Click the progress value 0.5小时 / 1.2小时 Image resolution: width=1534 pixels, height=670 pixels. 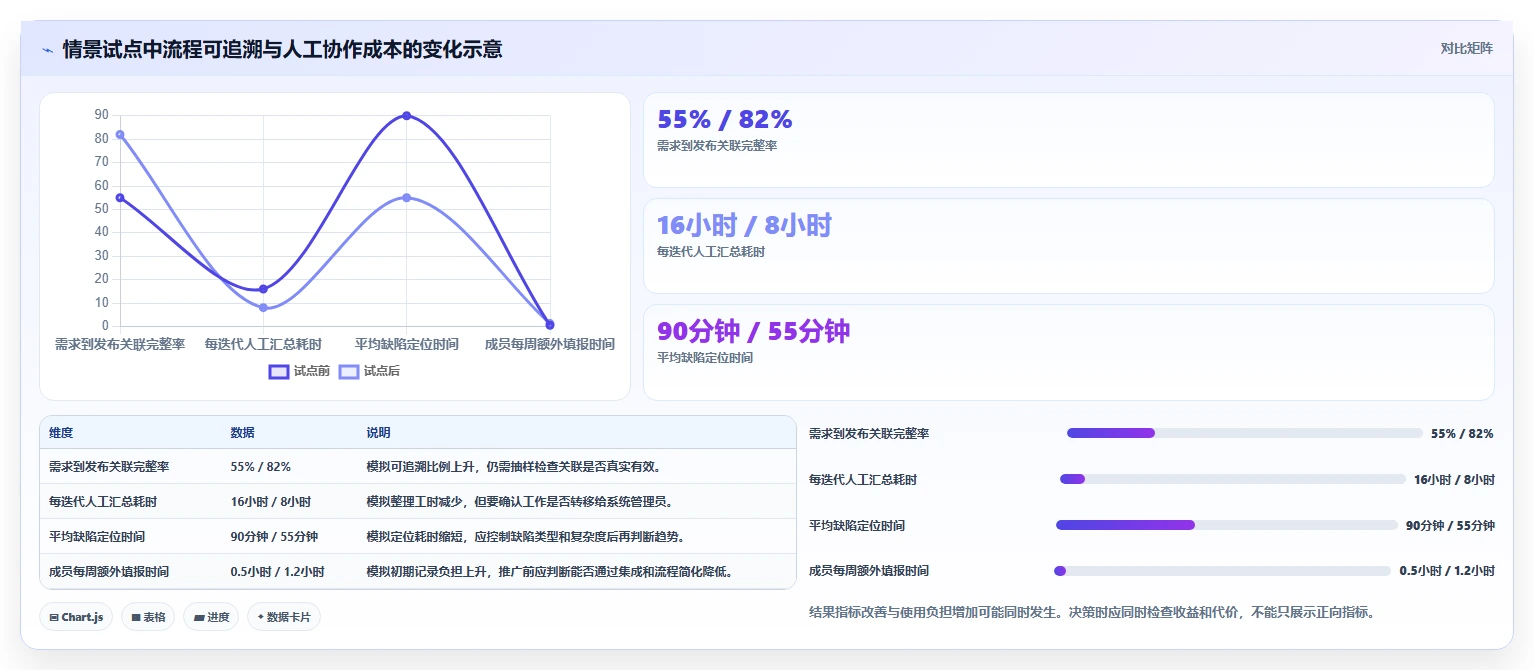pos(1447,571)
